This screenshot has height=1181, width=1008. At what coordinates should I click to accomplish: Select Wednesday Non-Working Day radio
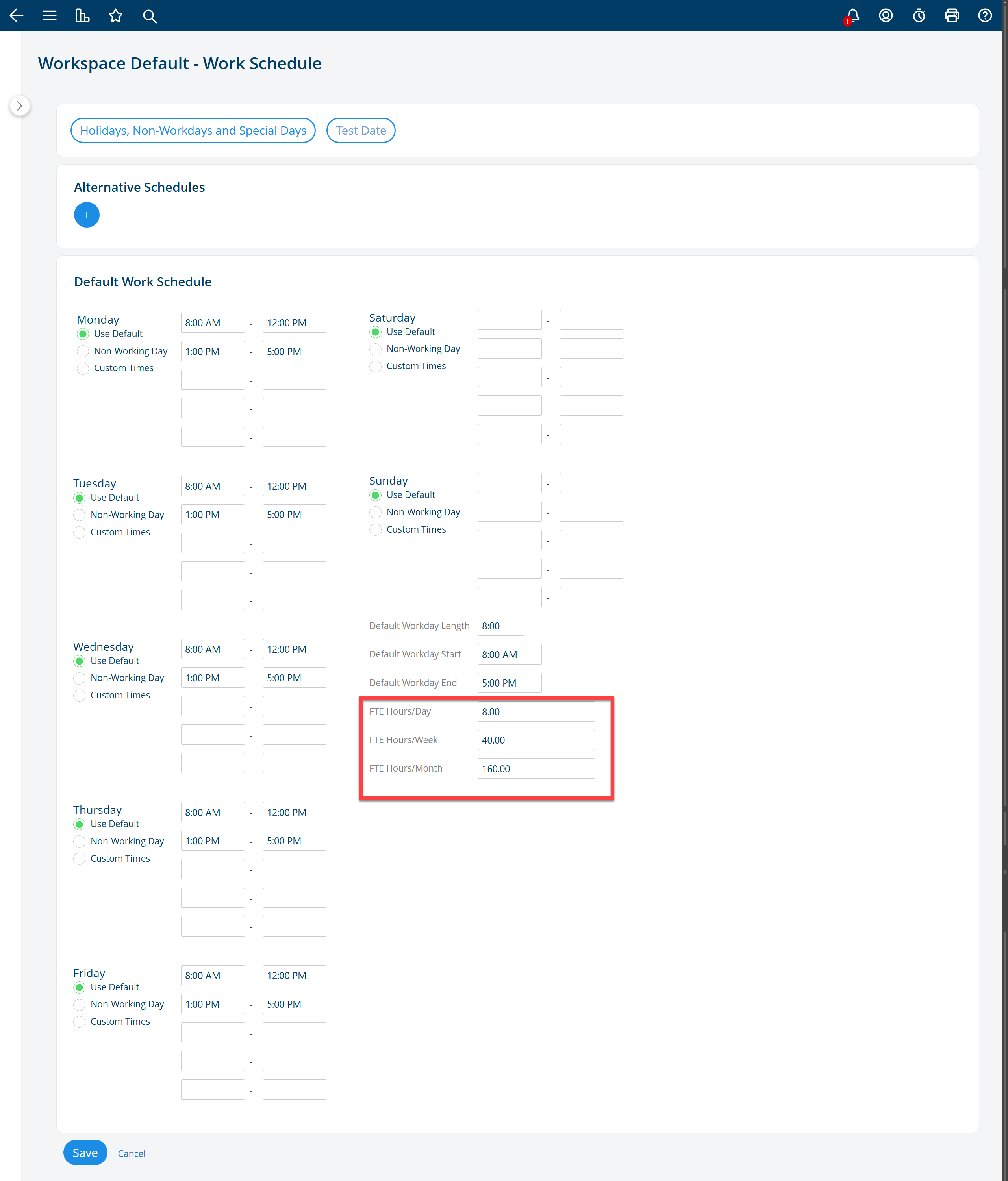[79, 678]
